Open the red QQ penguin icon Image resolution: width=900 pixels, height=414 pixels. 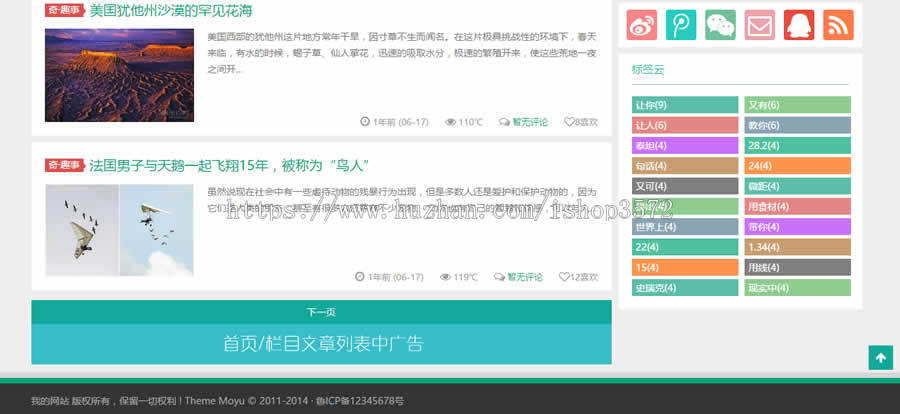[x=799, y=25]
